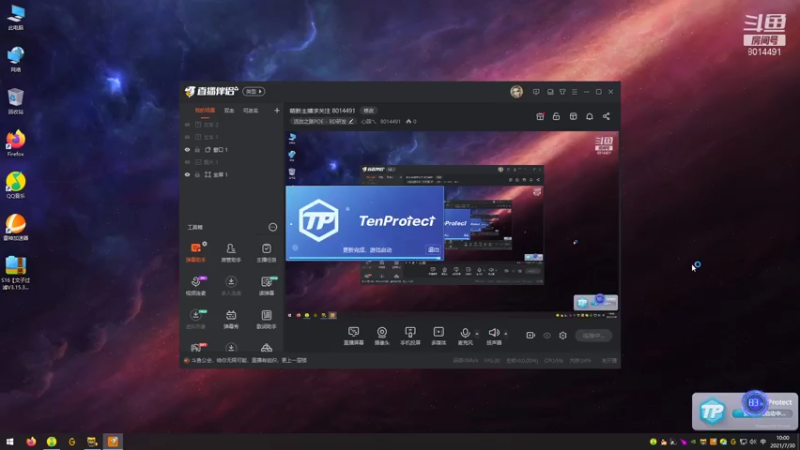Select the 全屏 1 source row

tap(232, 174)
